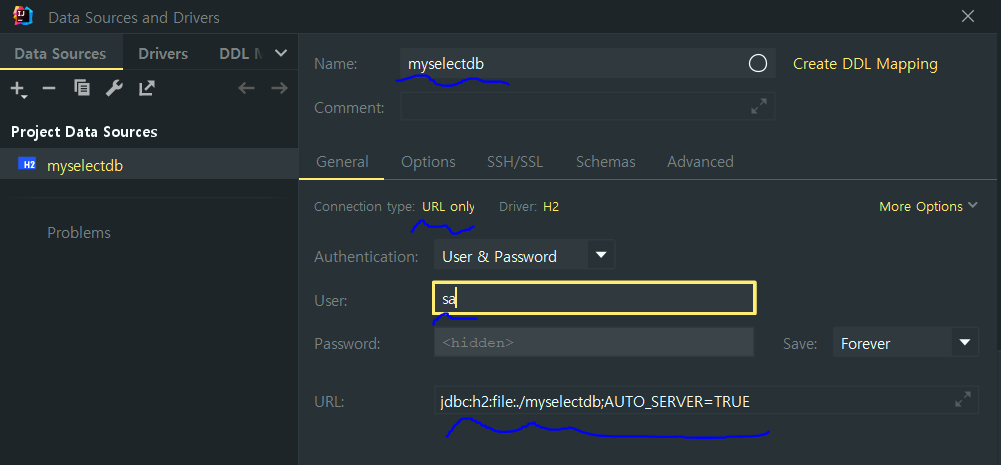Switch to the Drivers tab
Image resolution: width=1001 pixels, height=465 pixels.
click(163, 54)
